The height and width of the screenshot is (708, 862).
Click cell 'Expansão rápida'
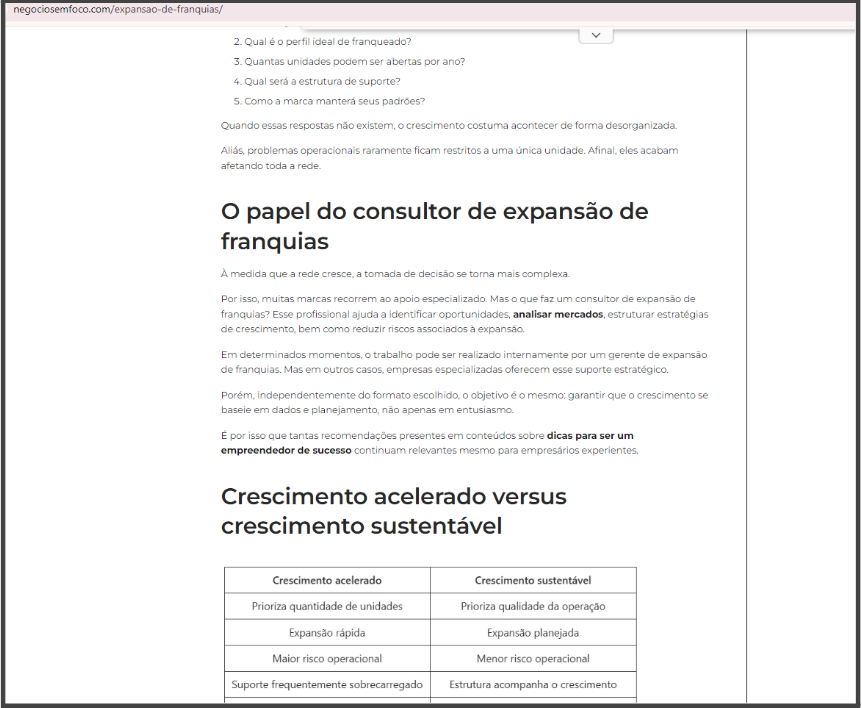[327, 633]
